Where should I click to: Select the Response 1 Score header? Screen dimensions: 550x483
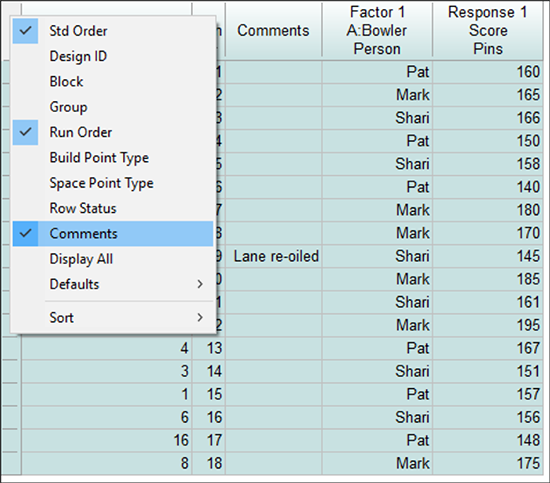(488, 31)
